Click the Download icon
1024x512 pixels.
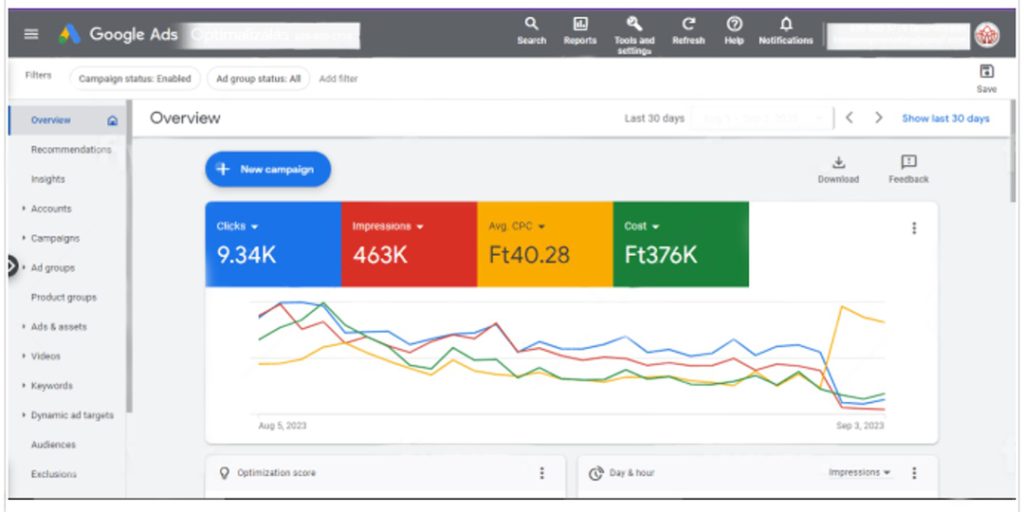838,163
